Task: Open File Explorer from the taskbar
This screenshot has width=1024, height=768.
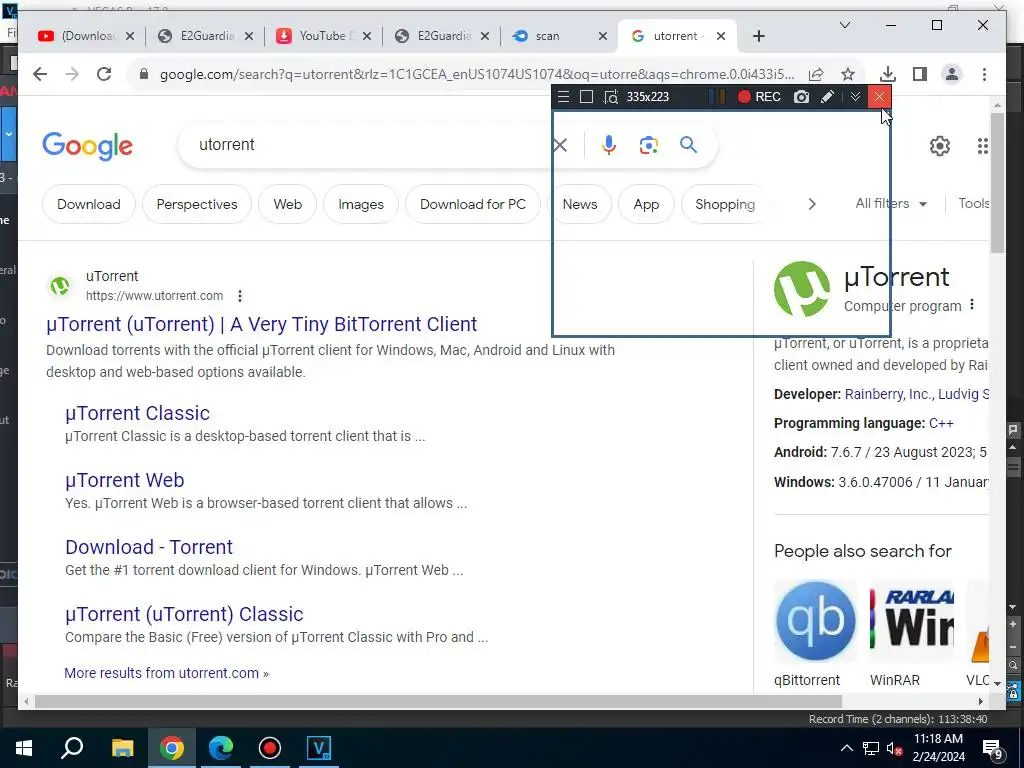Action: 122,748
